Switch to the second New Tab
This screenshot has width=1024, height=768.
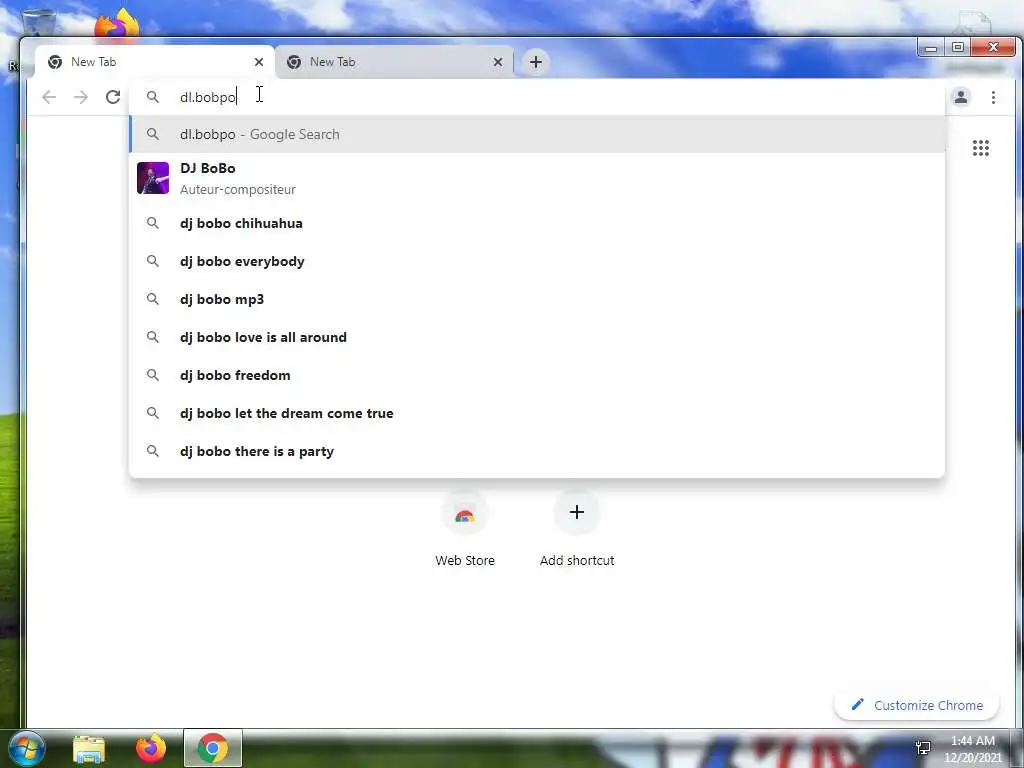[394, 62]
